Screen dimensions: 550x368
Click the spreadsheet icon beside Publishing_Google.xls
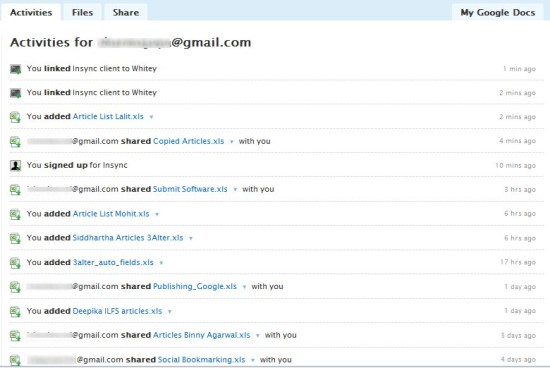click(x=15, y=287)
